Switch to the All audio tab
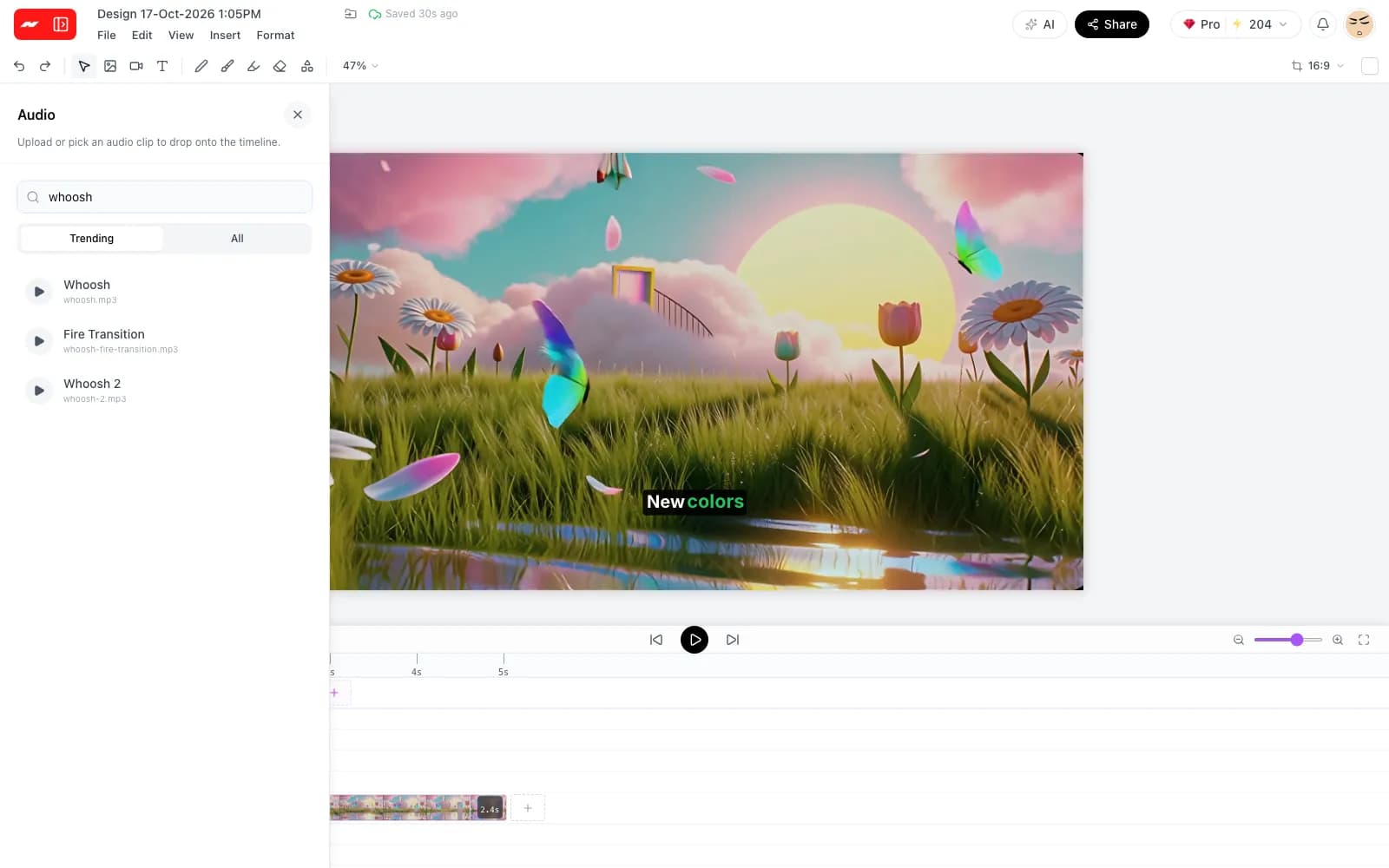The image size is (1389, 868). [x=237, y=239]
